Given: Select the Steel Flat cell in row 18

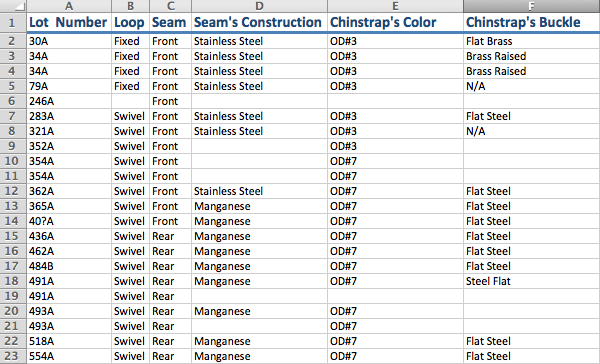Looking at the screenshot, I should pos(532,281).
